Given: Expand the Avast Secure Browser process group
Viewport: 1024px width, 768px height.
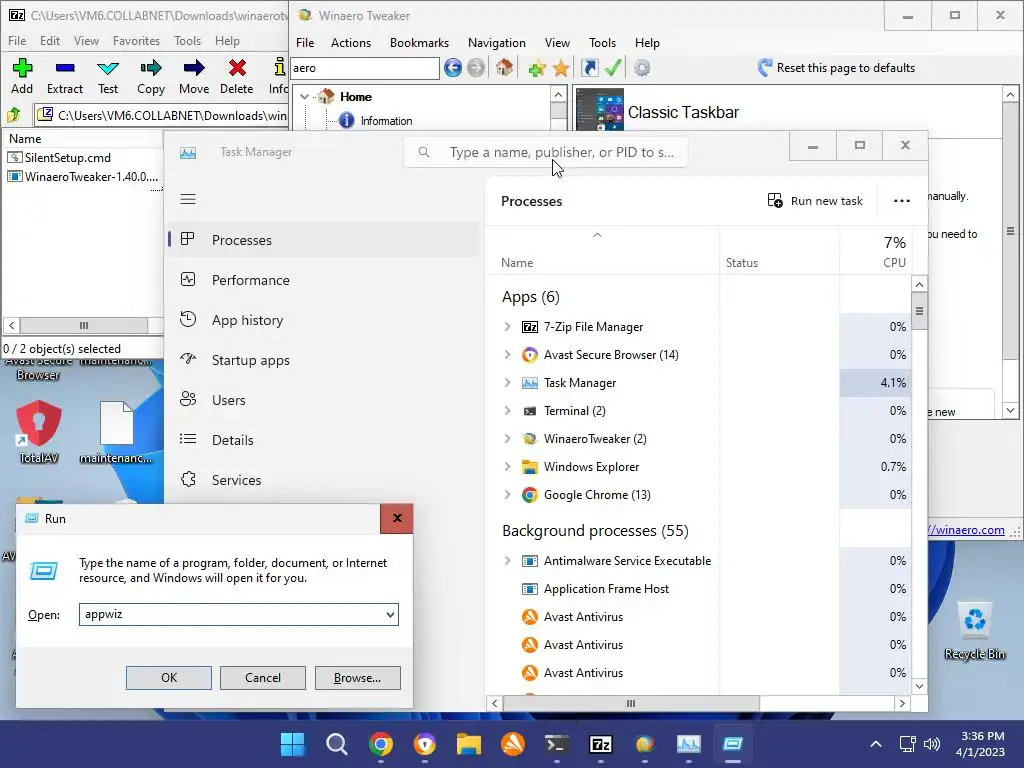Looking at the screenshot, I should coord(507,355).
